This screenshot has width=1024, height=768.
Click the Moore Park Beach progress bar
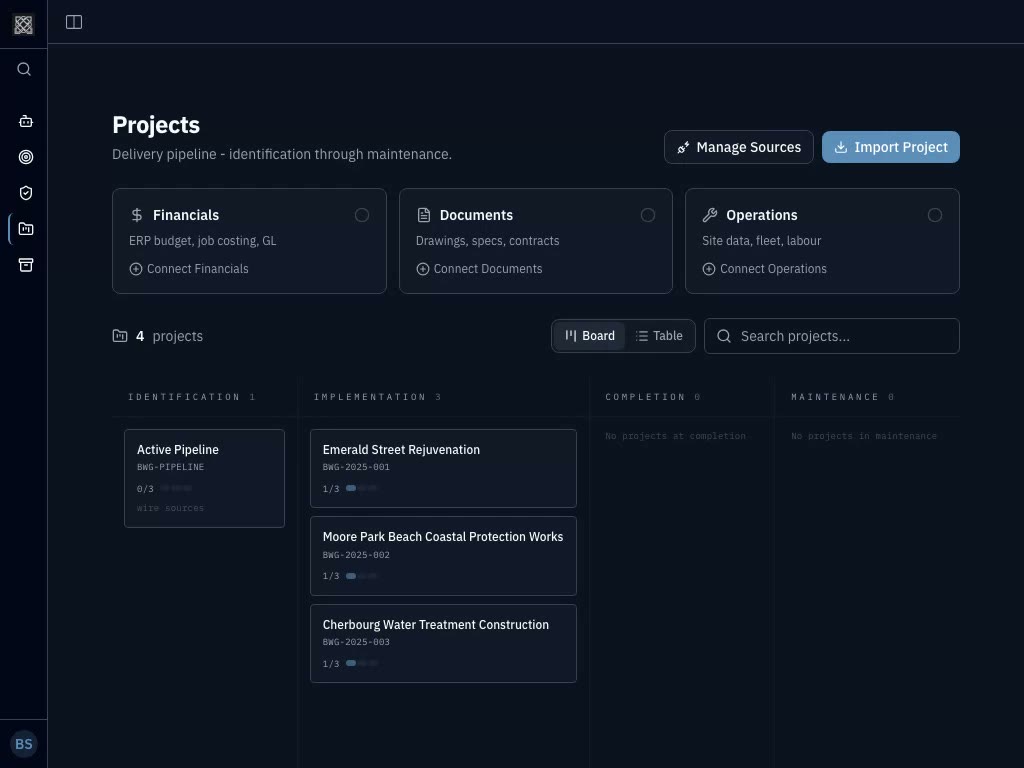coord(362,576)
